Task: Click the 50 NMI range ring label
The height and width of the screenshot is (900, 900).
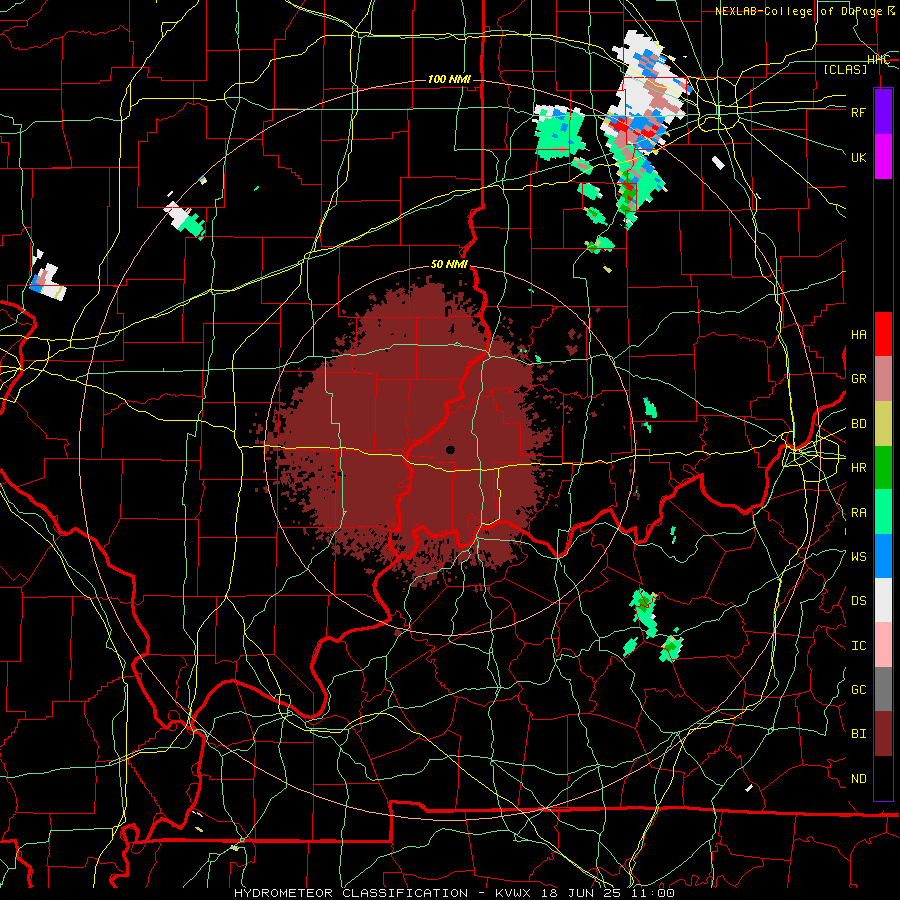Action: pos(449,264)
